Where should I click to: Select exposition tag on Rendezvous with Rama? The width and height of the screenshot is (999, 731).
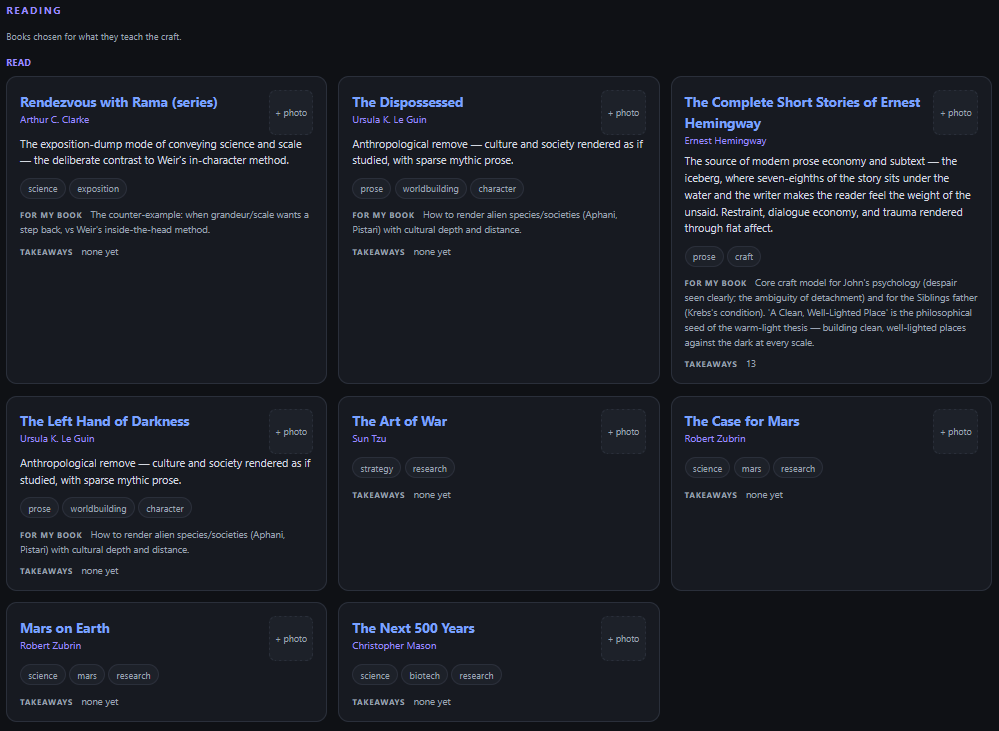pos(98,189)
